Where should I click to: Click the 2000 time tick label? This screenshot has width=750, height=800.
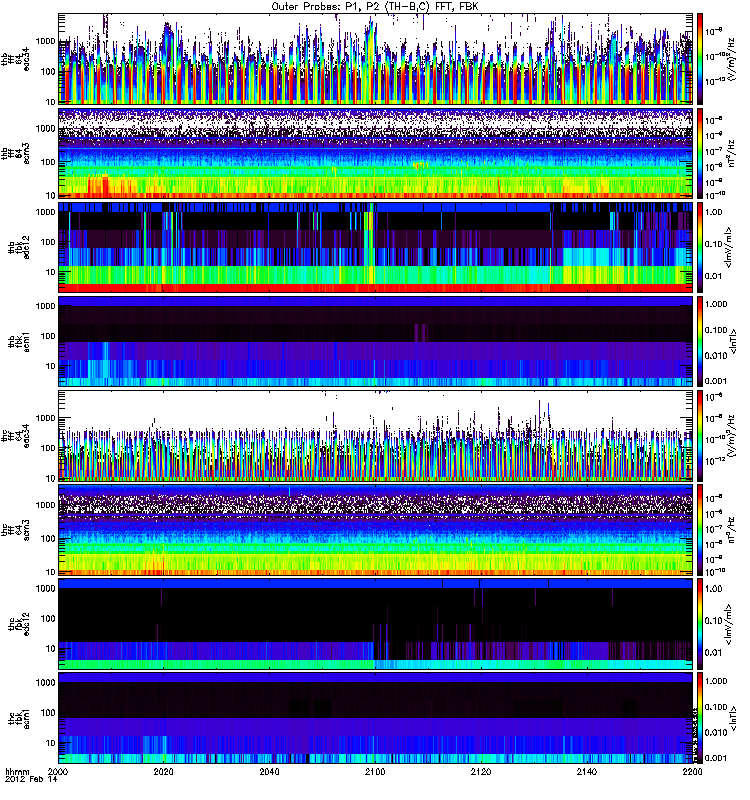tap(59, 772)
